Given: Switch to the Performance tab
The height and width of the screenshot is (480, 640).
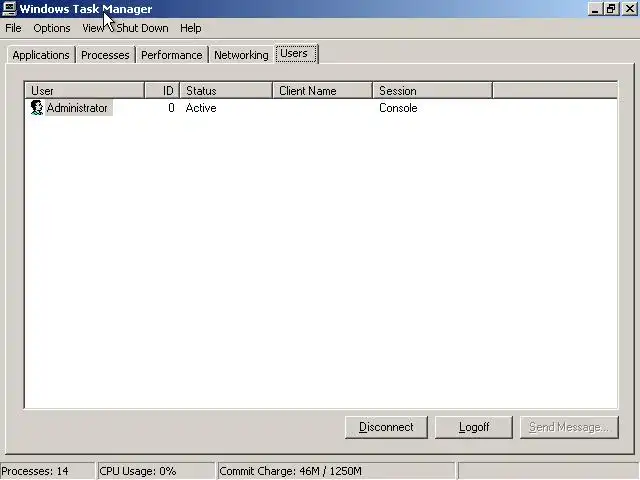Looking at the screenshot, I should click(171, 55).
